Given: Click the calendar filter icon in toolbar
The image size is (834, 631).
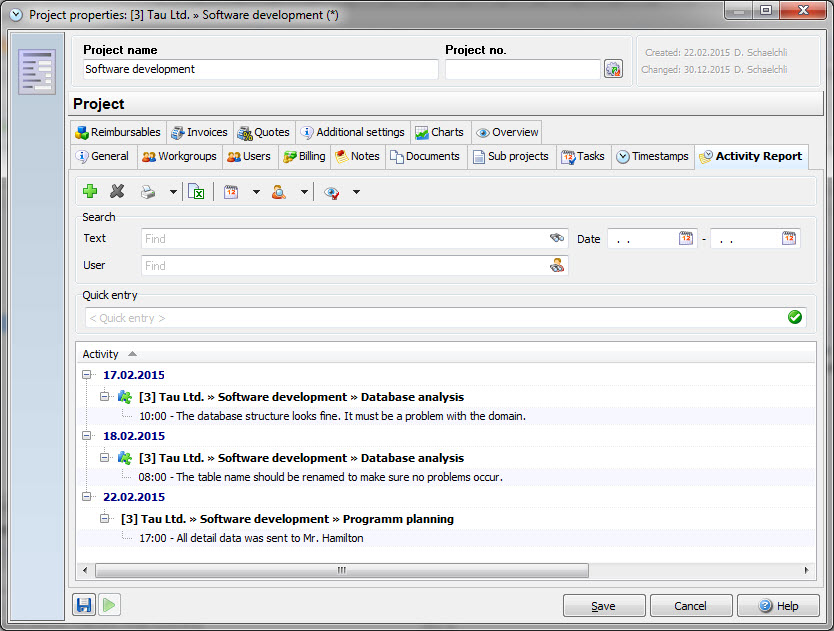Looking at the screenshot, I should pyautogui.click(x=231, y=191).
